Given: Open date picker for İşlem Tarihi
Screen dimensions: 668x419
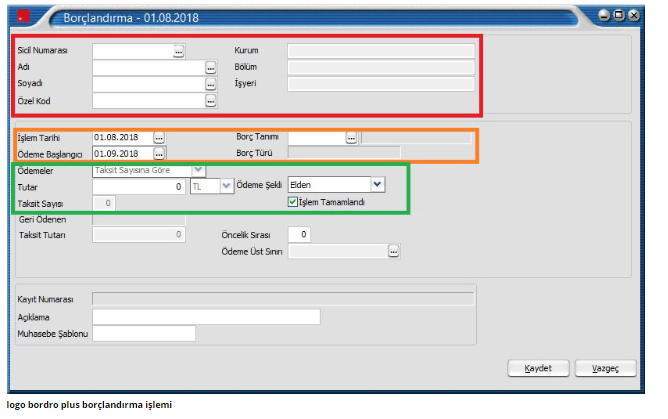Looking at the screenshot, I should [159, 137].
